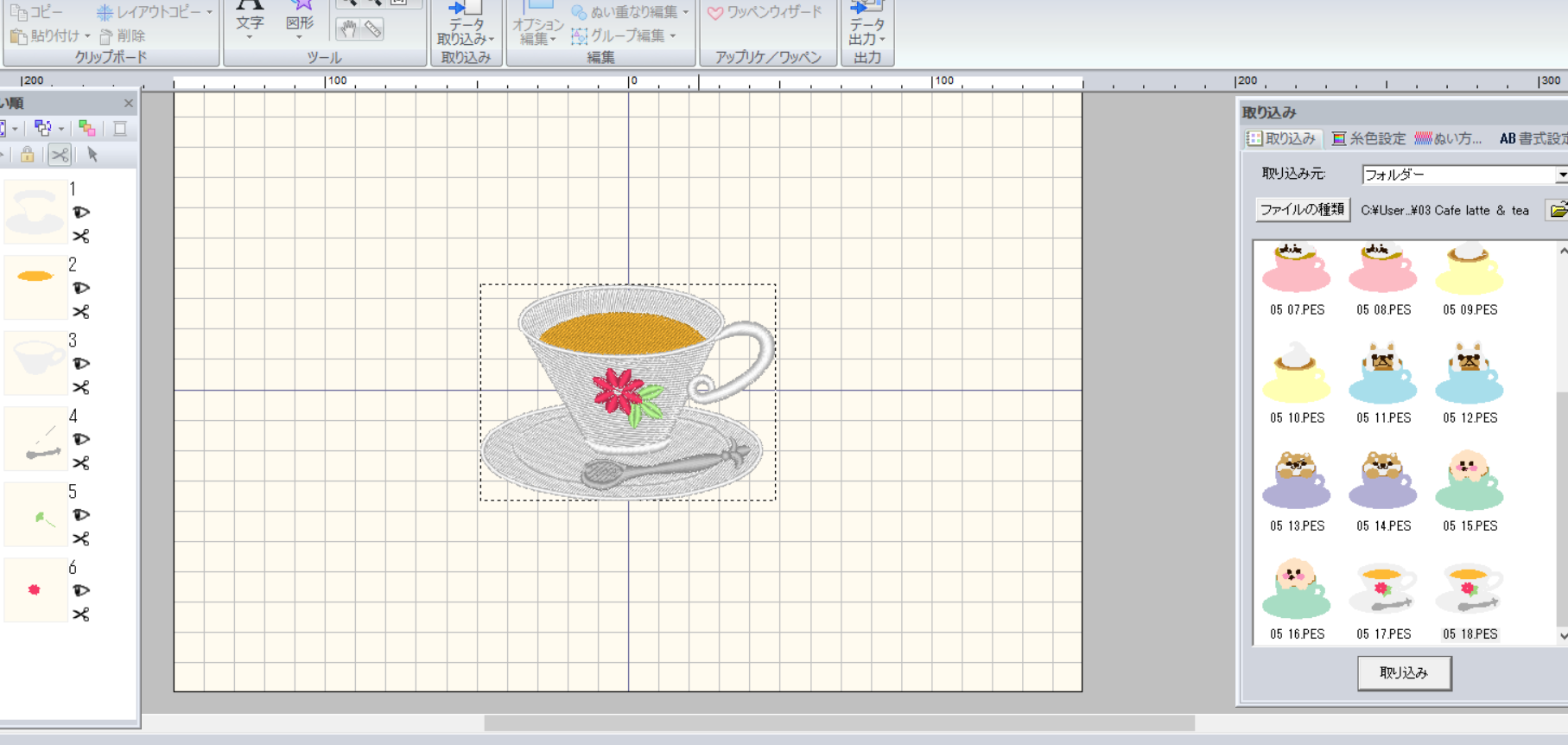Click the オプション編集 ribbon button
The height and width of the screenshot is (745, 1568).
tap(537, 23)
